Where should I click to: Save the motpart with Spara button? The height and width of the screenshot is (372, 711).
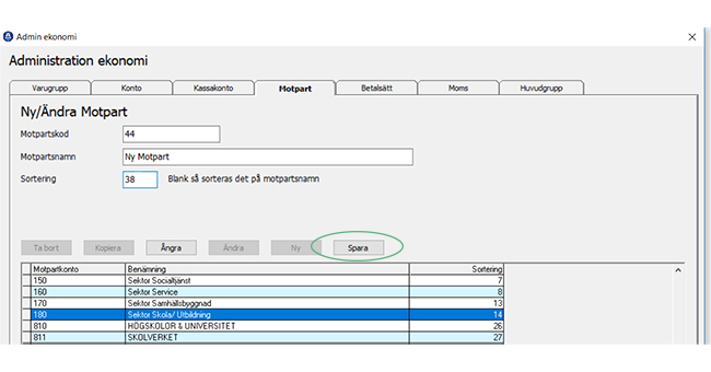(358, 248)
